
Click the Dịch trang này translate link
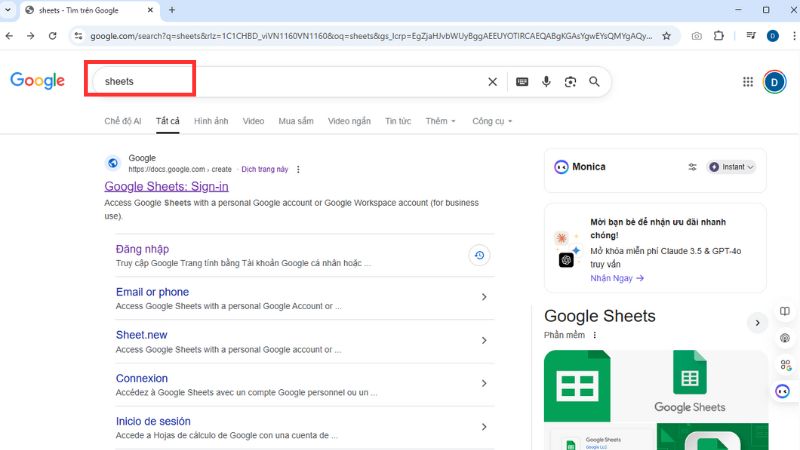click(x=264, y=169)
